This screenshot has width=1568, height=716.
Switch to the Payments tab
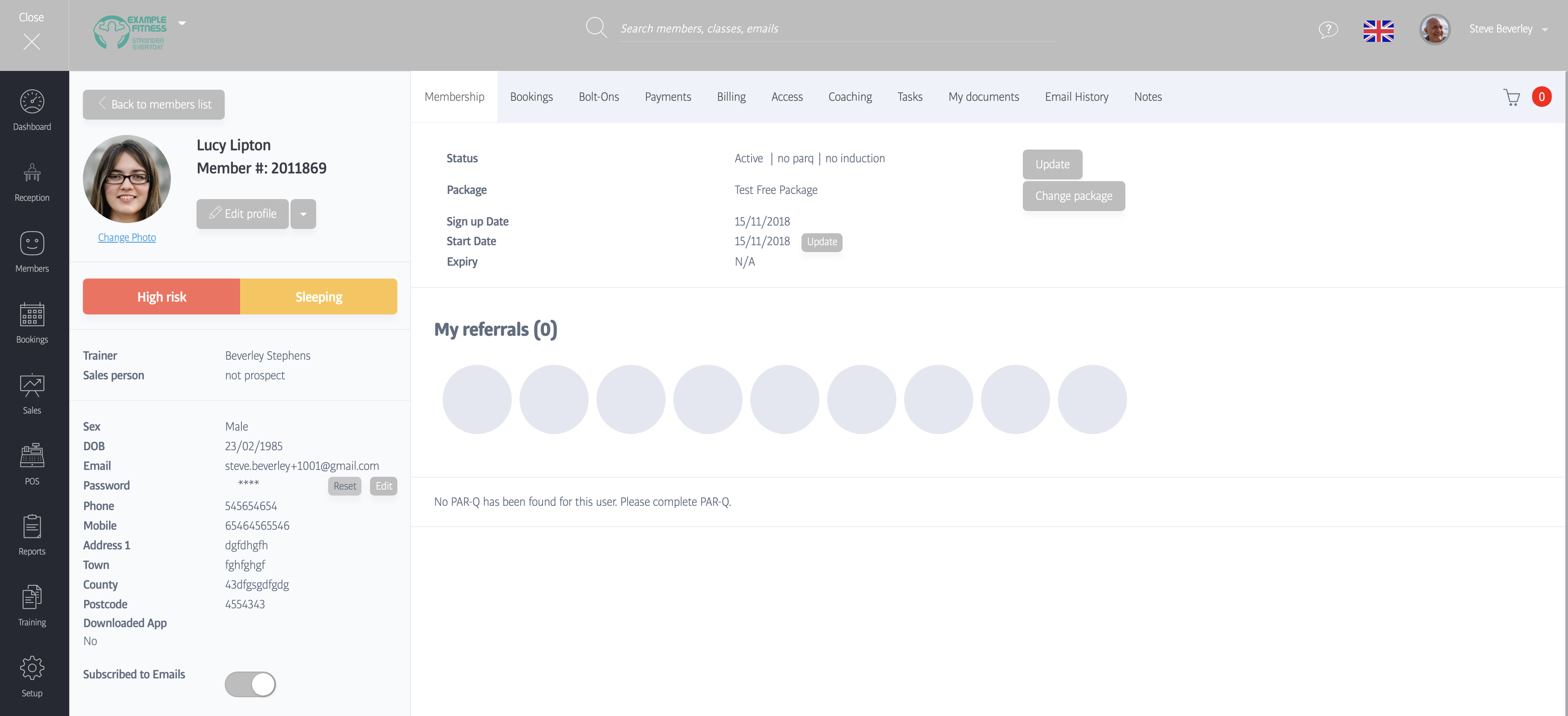pyautogui.click(x=668, y=97)
